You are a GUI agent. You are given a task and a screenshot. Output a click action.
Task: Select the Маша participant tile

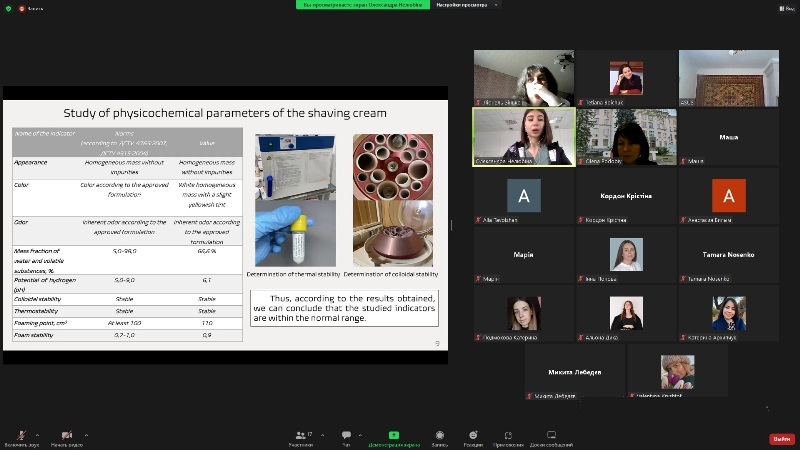pyautogui.click(x=729, y=137)
